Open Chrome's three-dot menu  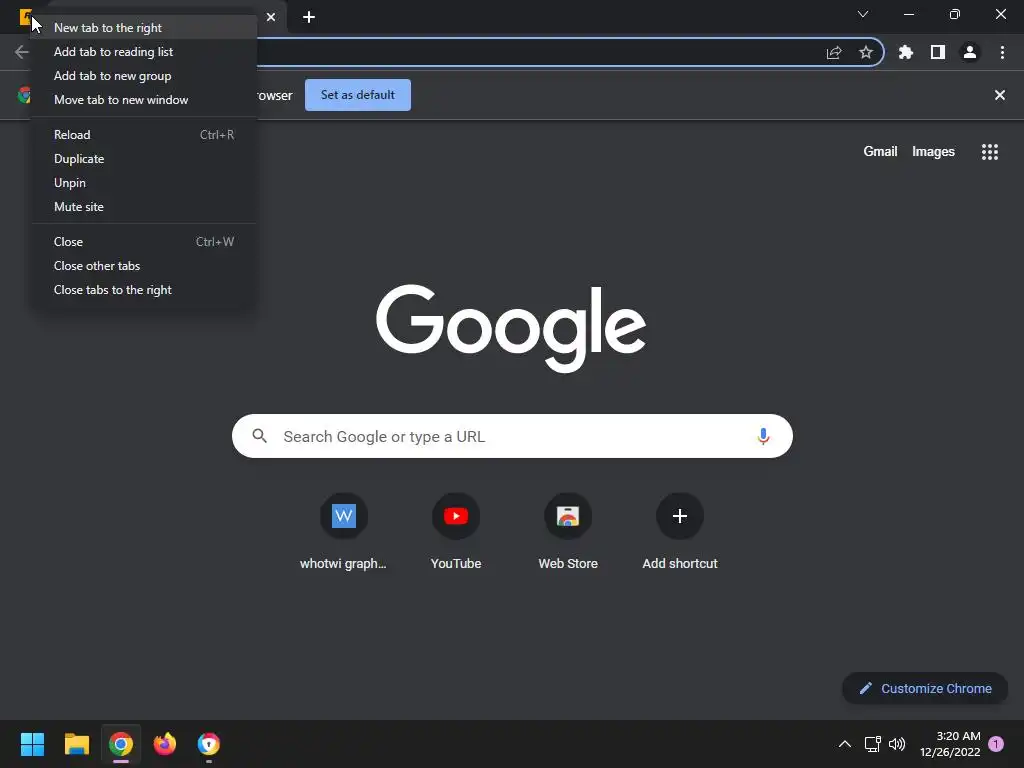point(1002,52)
